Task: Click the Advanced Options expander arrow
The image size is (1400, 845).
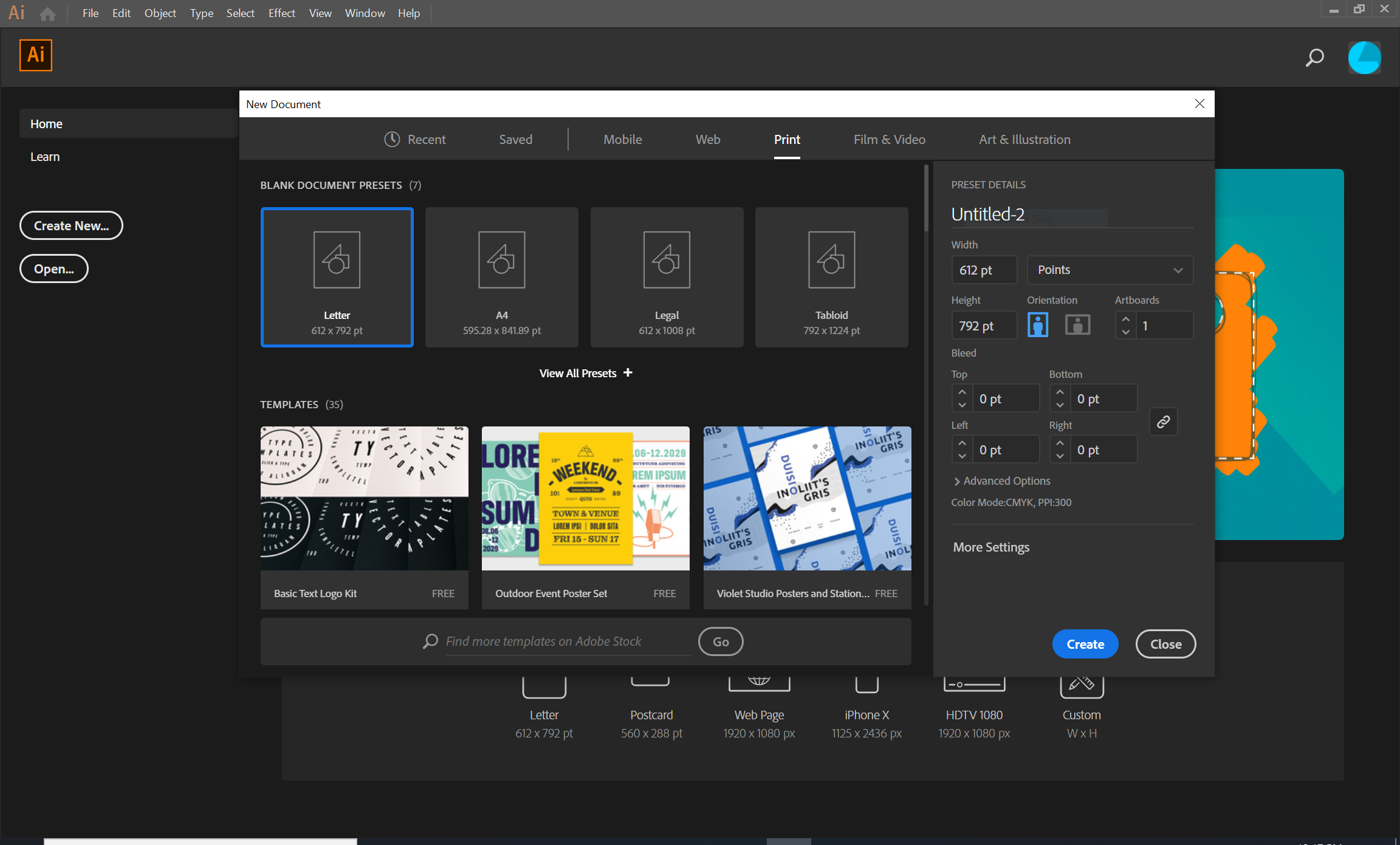Action: 956,481
